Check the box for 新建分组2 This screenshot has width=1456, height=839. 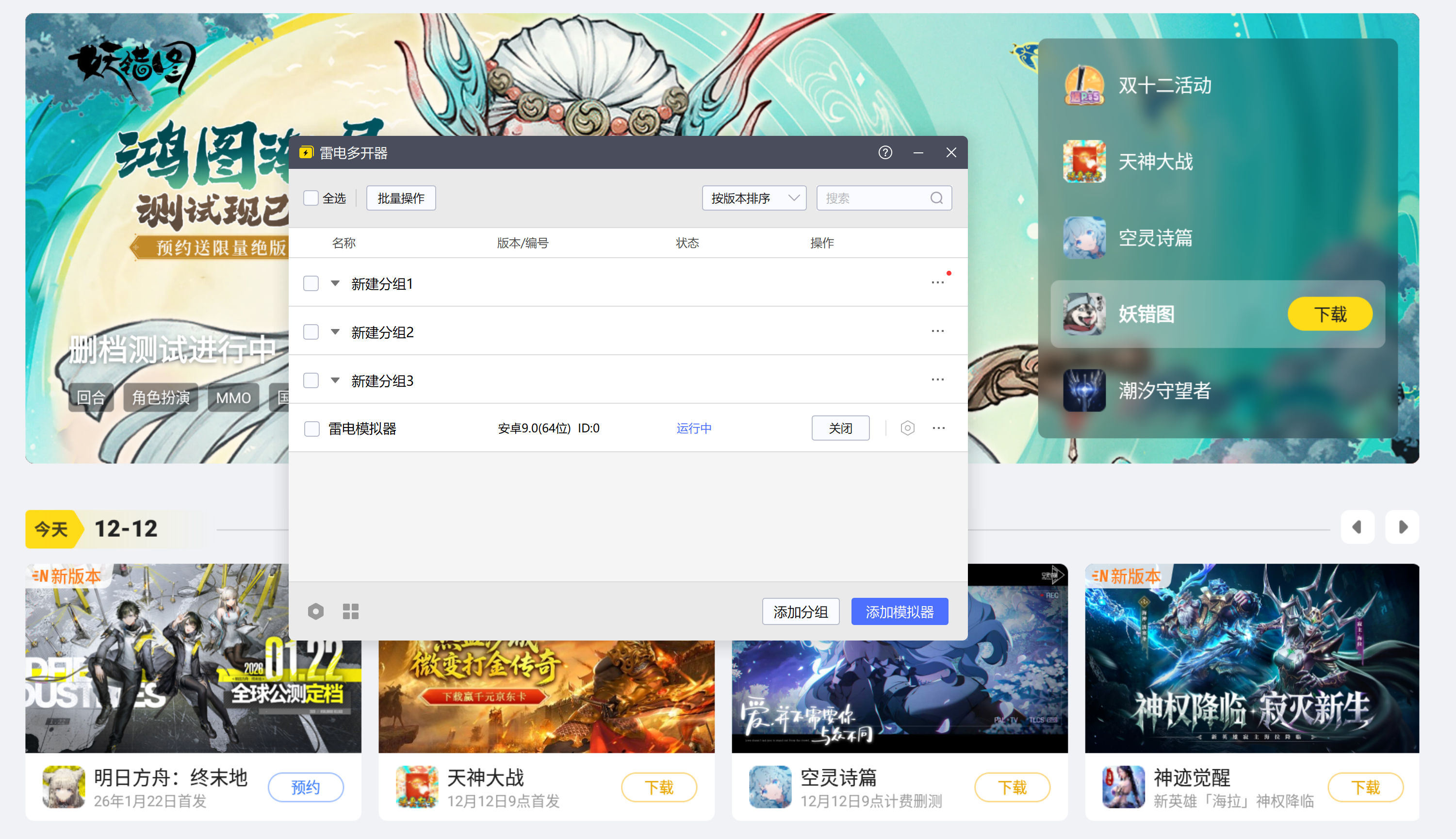point(311,332)
